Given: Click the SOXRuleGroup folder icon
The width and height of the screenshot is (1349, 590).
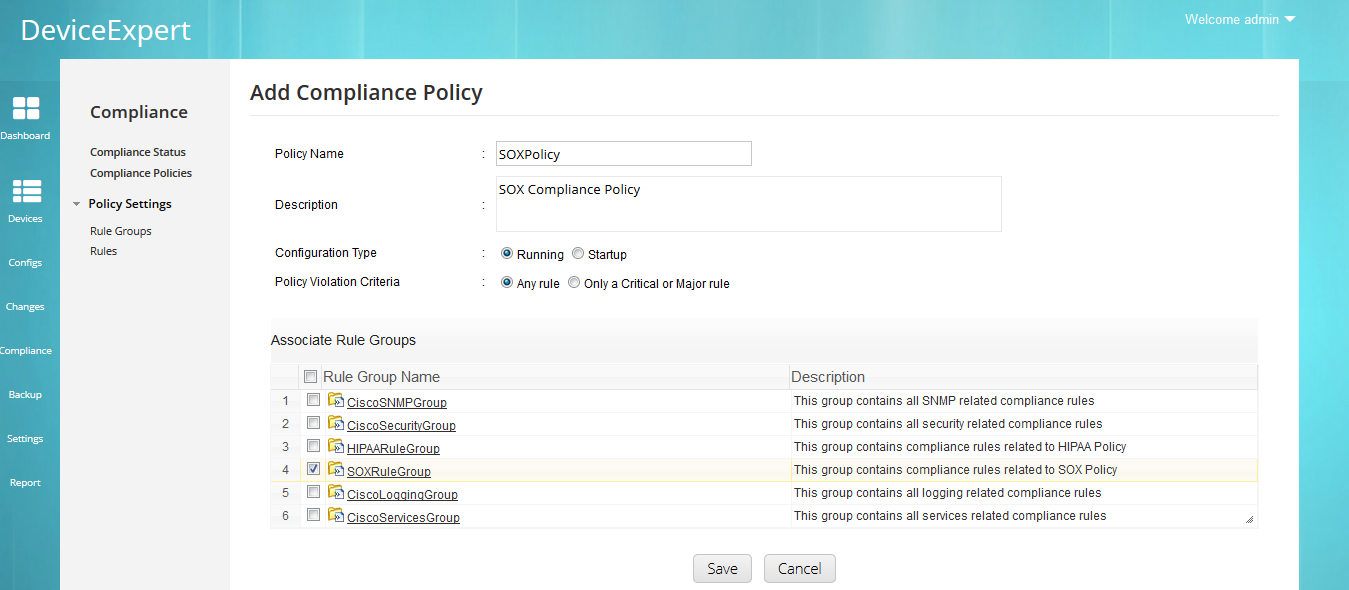Looking at the screenshot, I should click(x=336, y=470).
